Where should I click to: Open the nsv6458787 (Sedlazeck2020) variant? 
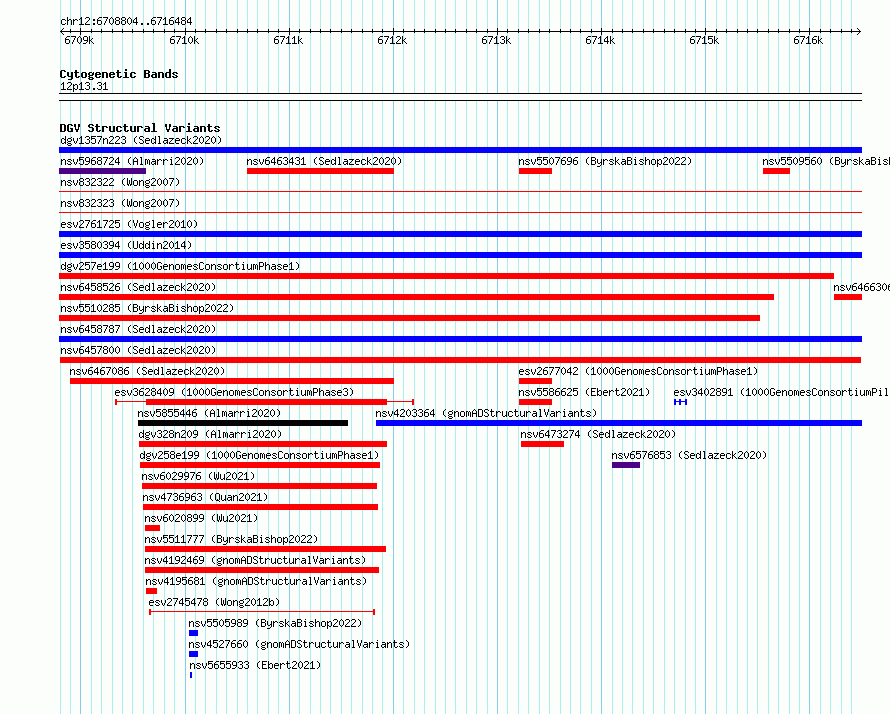(138, 329)
